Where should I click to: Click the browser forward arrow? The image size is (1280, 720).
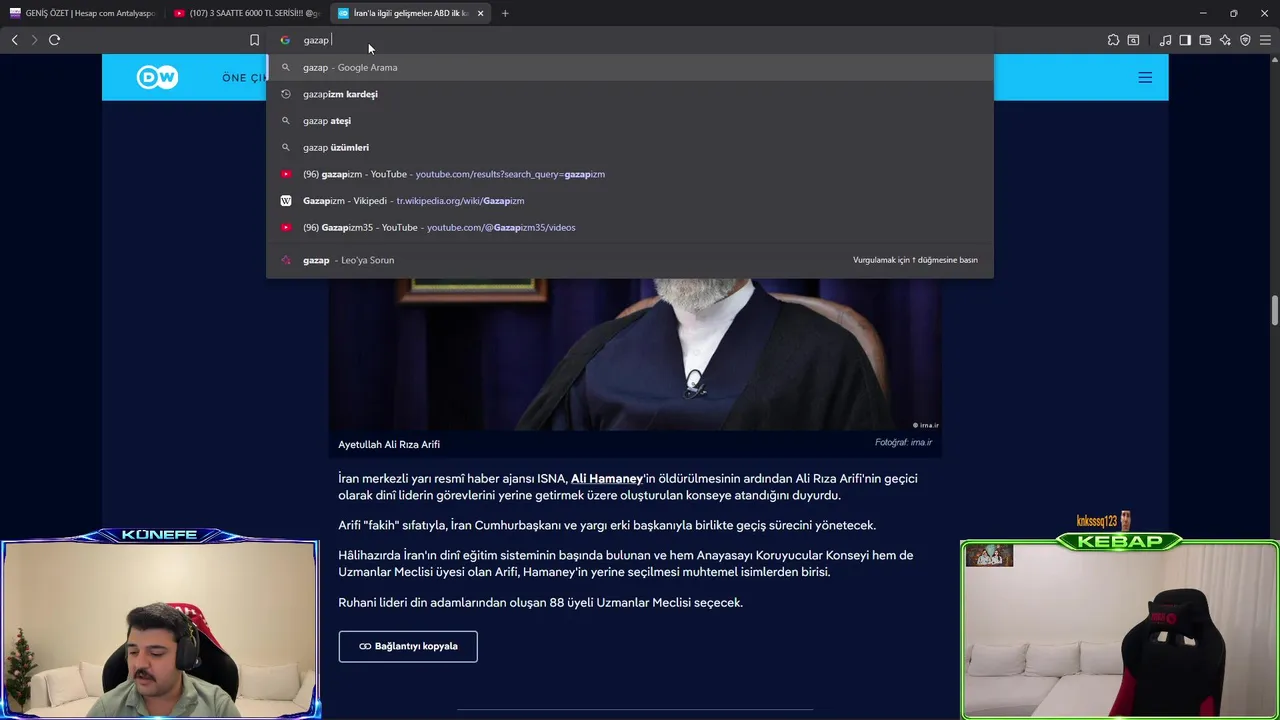(34, 40)
